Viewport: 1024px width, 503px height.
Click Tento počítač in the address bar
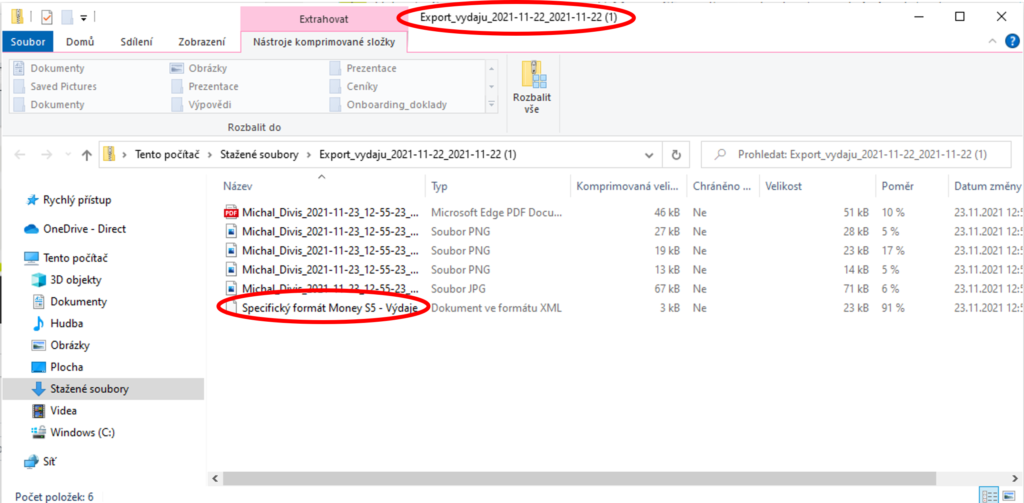[x=167, y=155]
